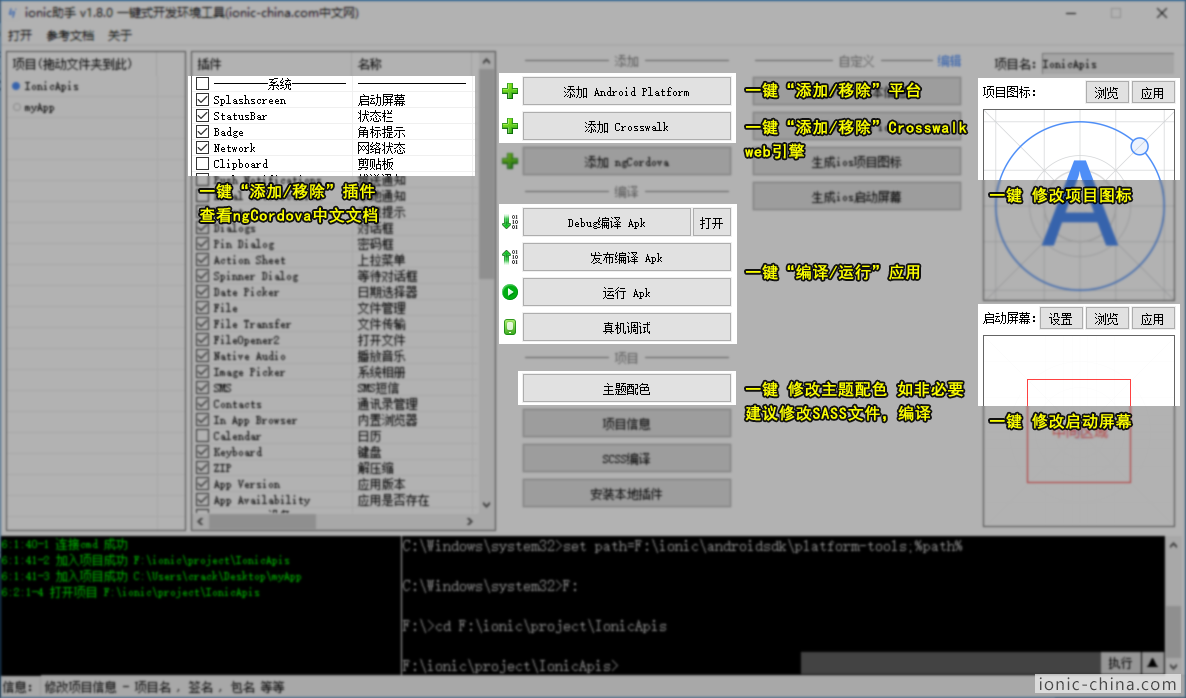Open the 参考文档 menu
1186x698 pixels.
[70, 36]
